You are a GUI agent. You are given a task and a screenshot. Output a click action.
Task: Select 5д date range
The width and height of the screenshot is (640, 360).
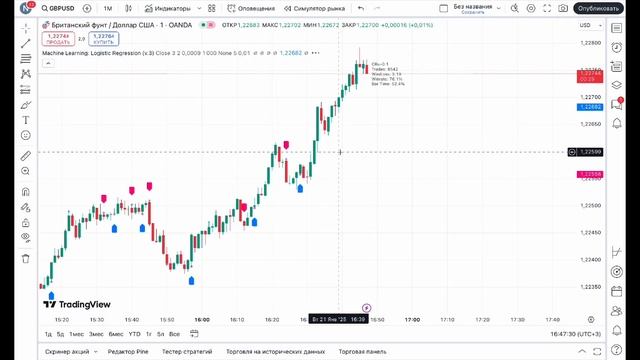60,334
